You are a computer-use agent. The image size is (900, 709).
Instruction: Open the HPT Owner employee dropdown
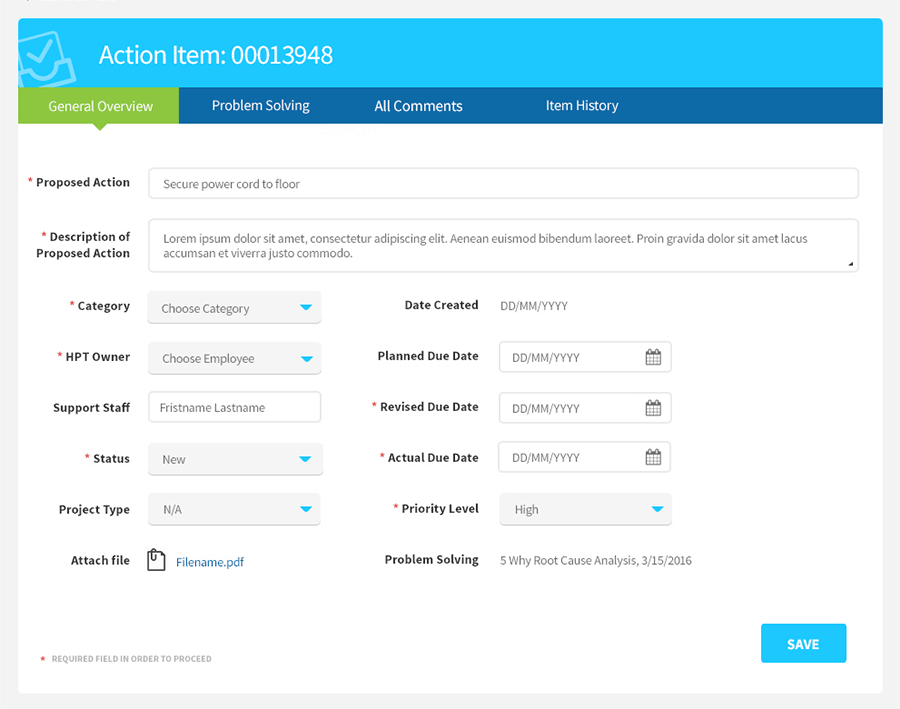click(x=234, y=358)
